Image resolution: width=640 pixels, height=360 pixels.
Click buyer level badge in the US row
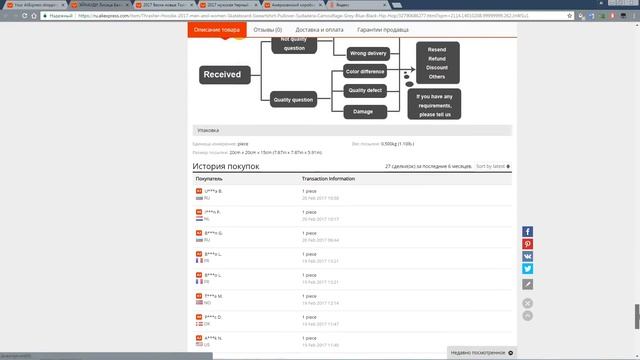pos(199,338)
